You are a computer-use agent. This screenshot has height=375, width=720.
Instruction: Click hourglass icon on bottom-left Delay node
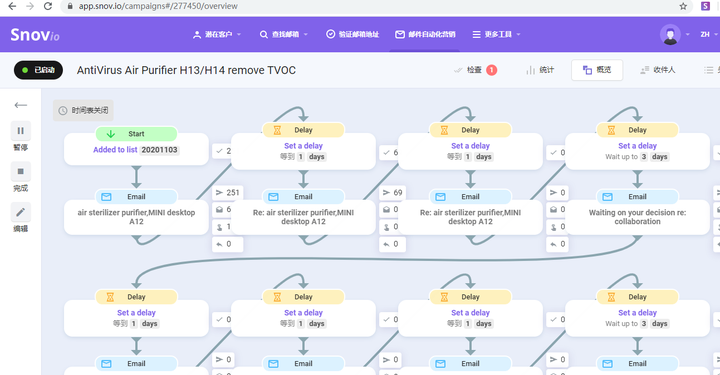pos(110,297)
